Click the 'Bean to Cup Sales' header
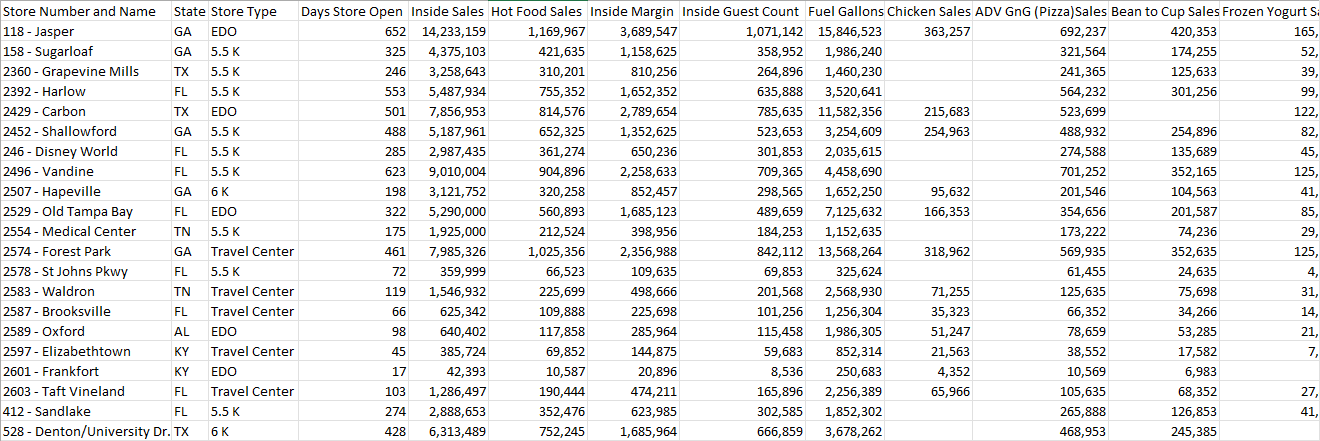Screen dimensions: 1320x441 point(1165,12)
